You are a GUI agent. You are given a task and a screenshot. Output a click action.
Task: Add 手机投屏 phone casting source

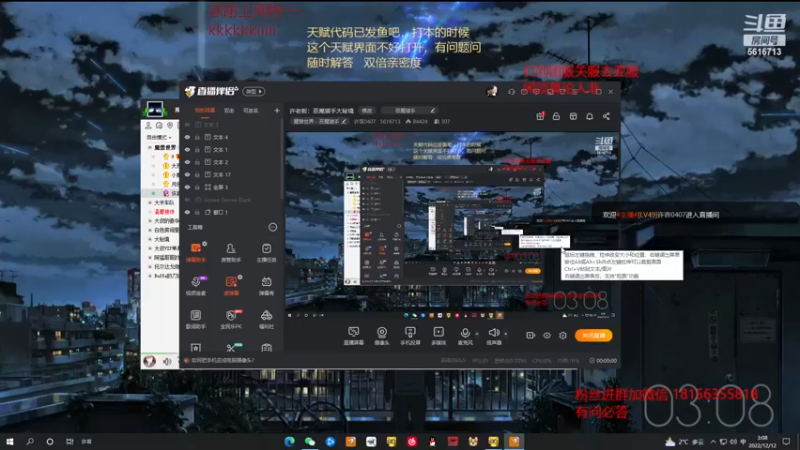point(410,336)
